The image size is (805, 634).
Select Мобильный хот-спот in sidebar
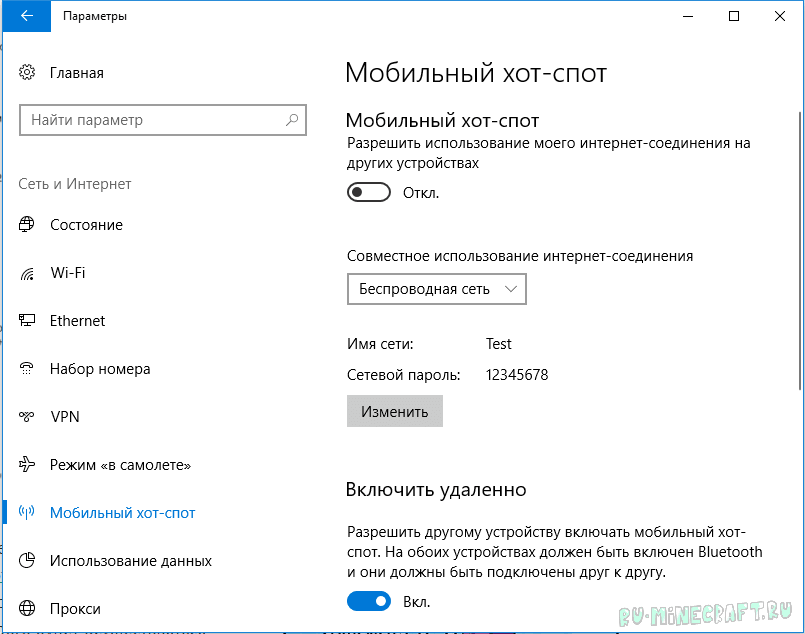click(x=122, y=513)
